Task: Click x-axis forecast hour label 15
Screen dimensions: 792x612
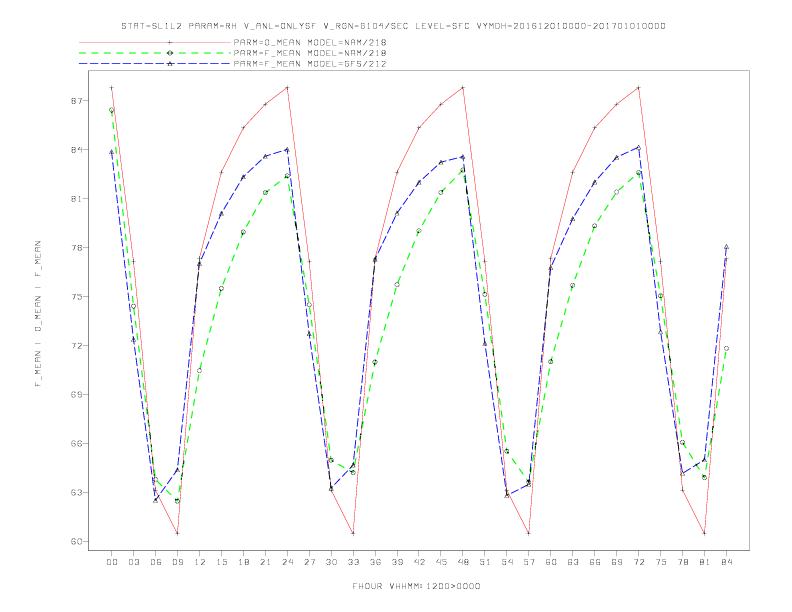Action: click(221, 562)
